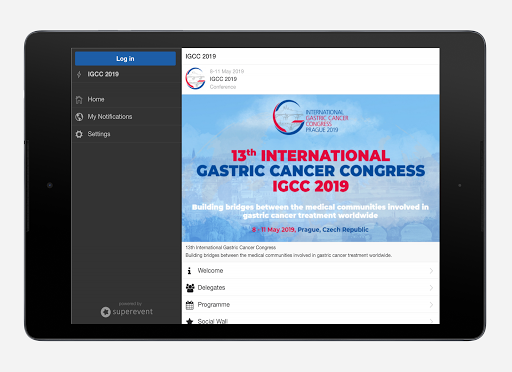Expand the Welcome row chevron
This screenshot has width=512, height=372.
(x=431, y=271)
